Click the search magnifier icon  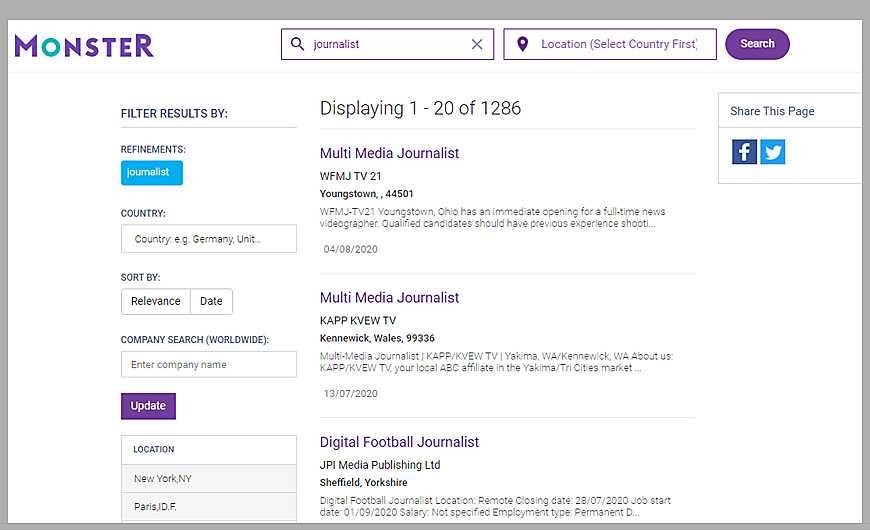297,44
